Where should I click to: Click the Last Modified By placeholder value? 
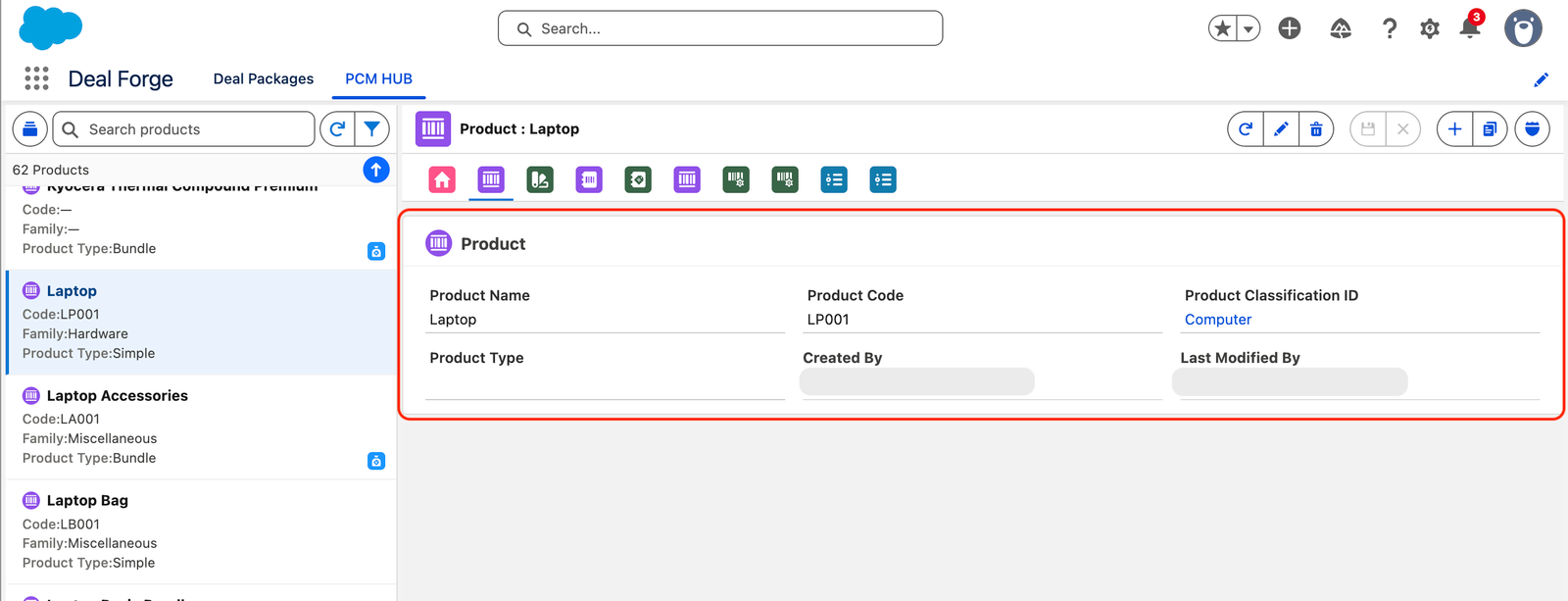1290,381
